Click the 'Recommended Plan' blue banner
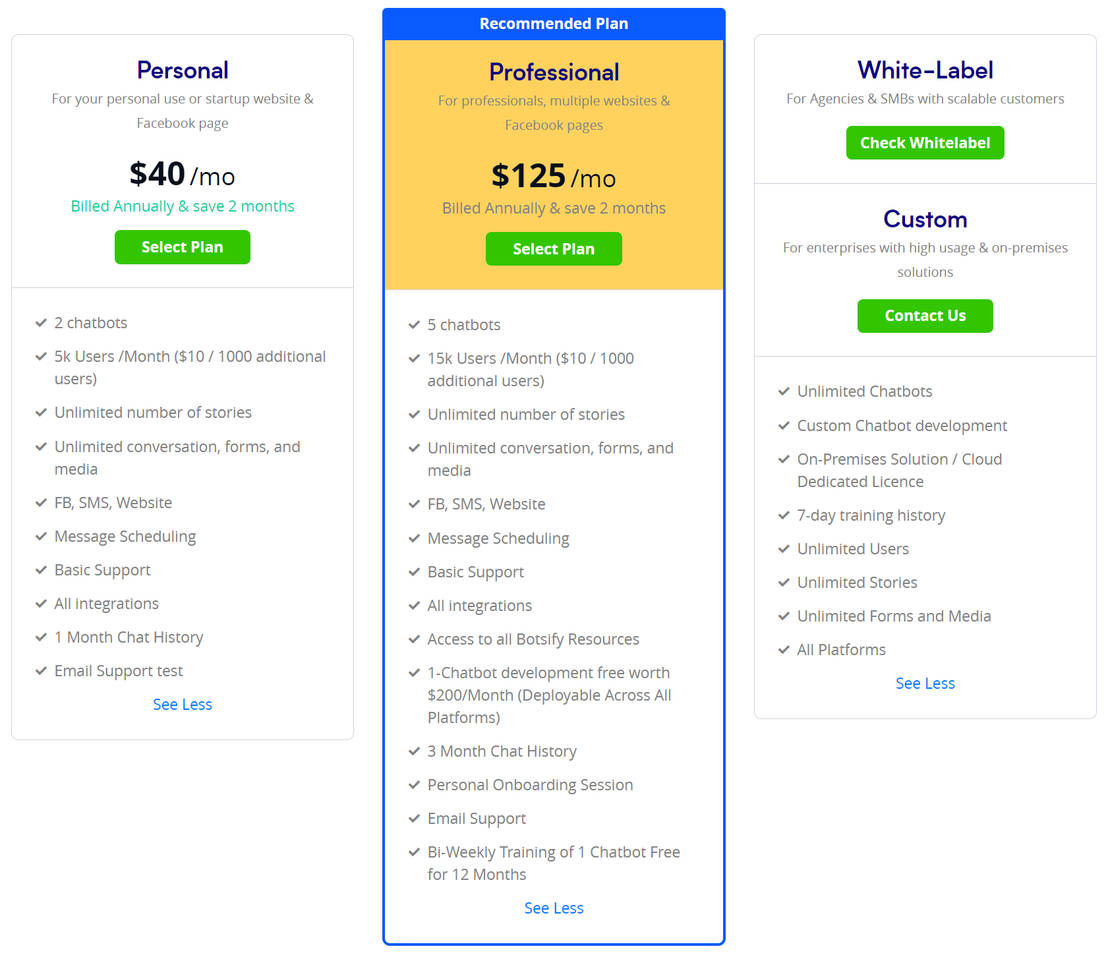 554,24
